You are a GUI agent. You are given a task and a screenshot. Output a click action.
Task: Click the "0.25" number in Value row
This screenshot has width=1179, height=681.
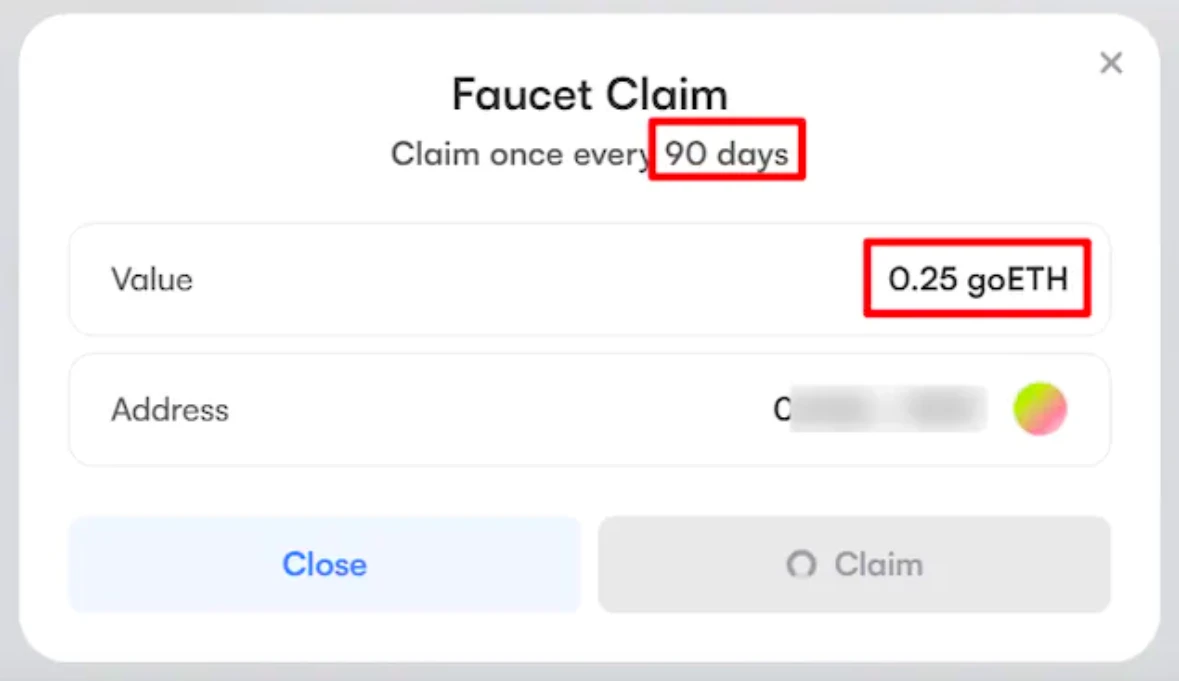(923, 279)
